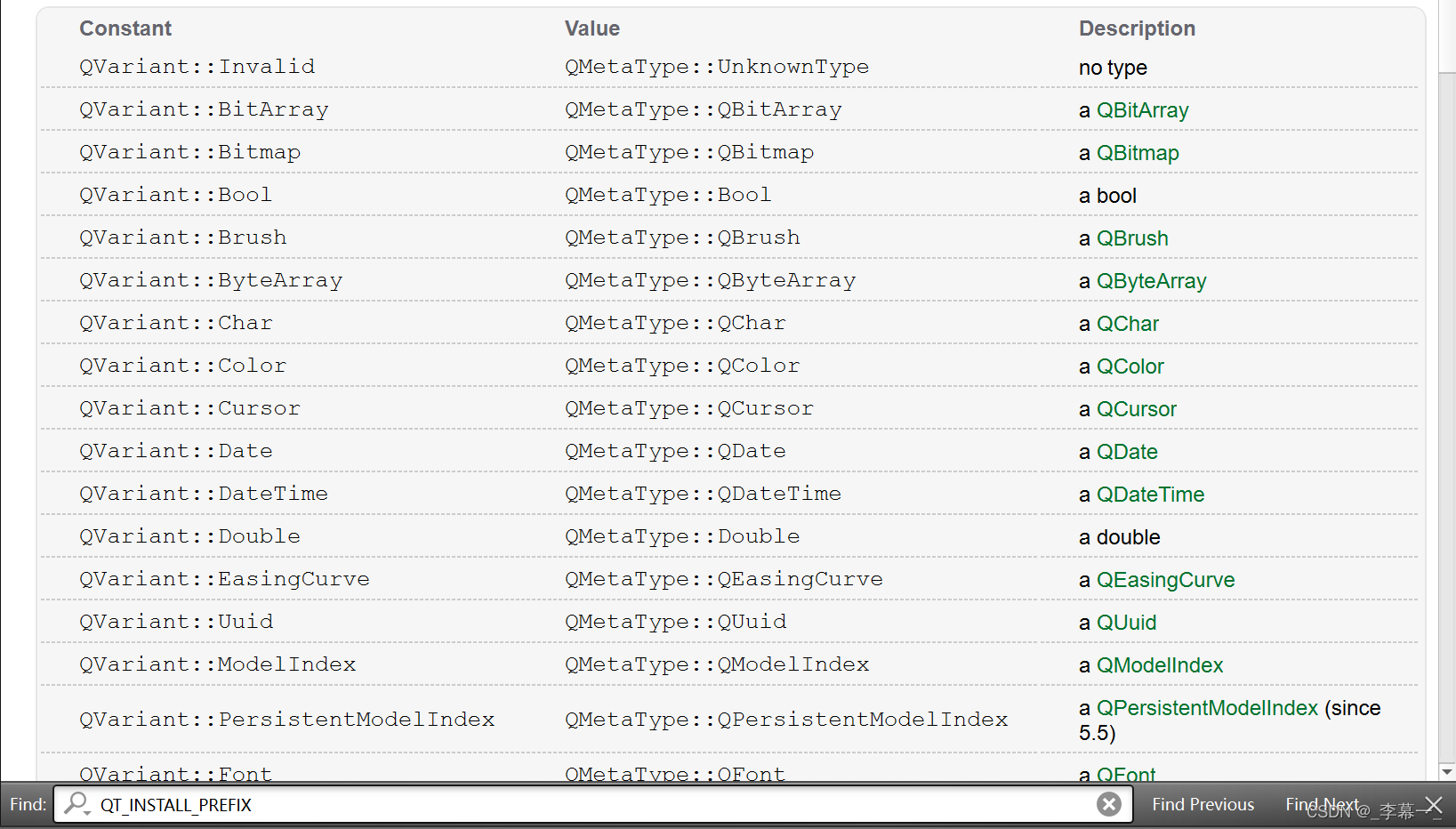
Task: Click the Description column header
Action: (x=1137, y=28)
